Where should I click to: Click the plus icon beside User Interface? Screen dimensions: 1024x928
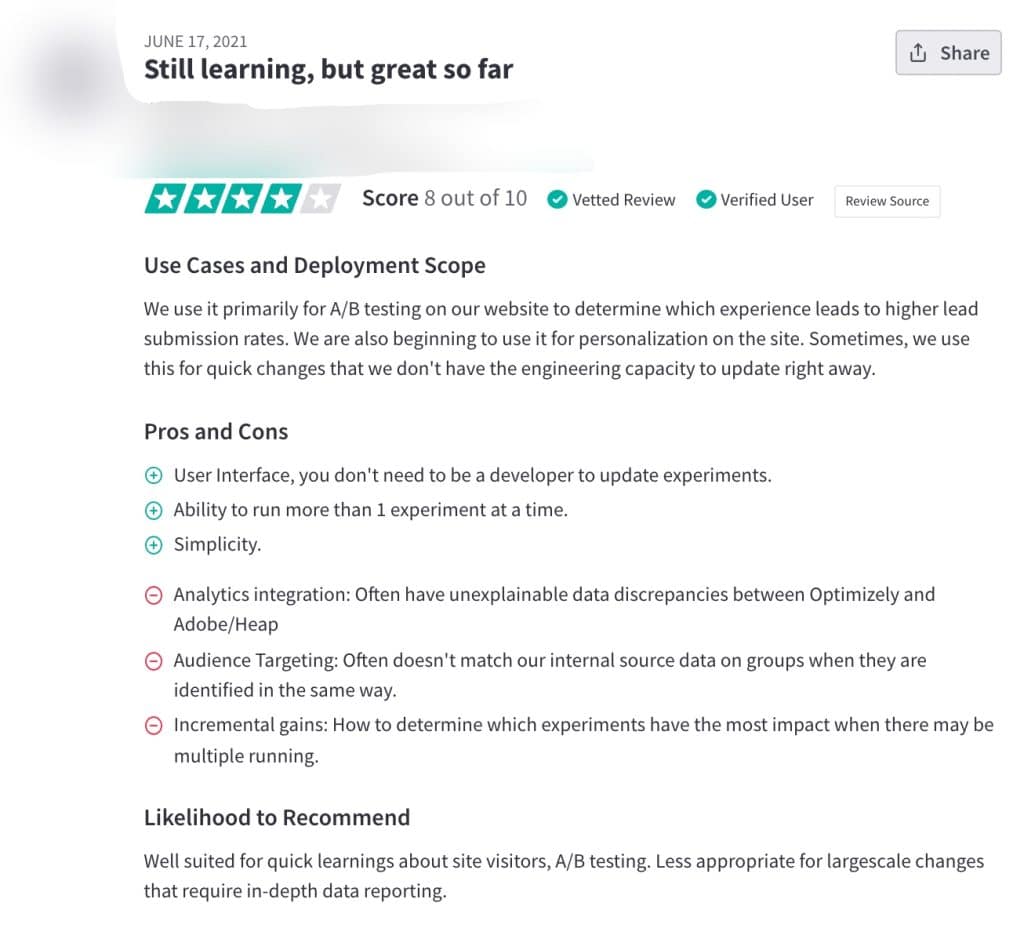click(x=154, y=476)
